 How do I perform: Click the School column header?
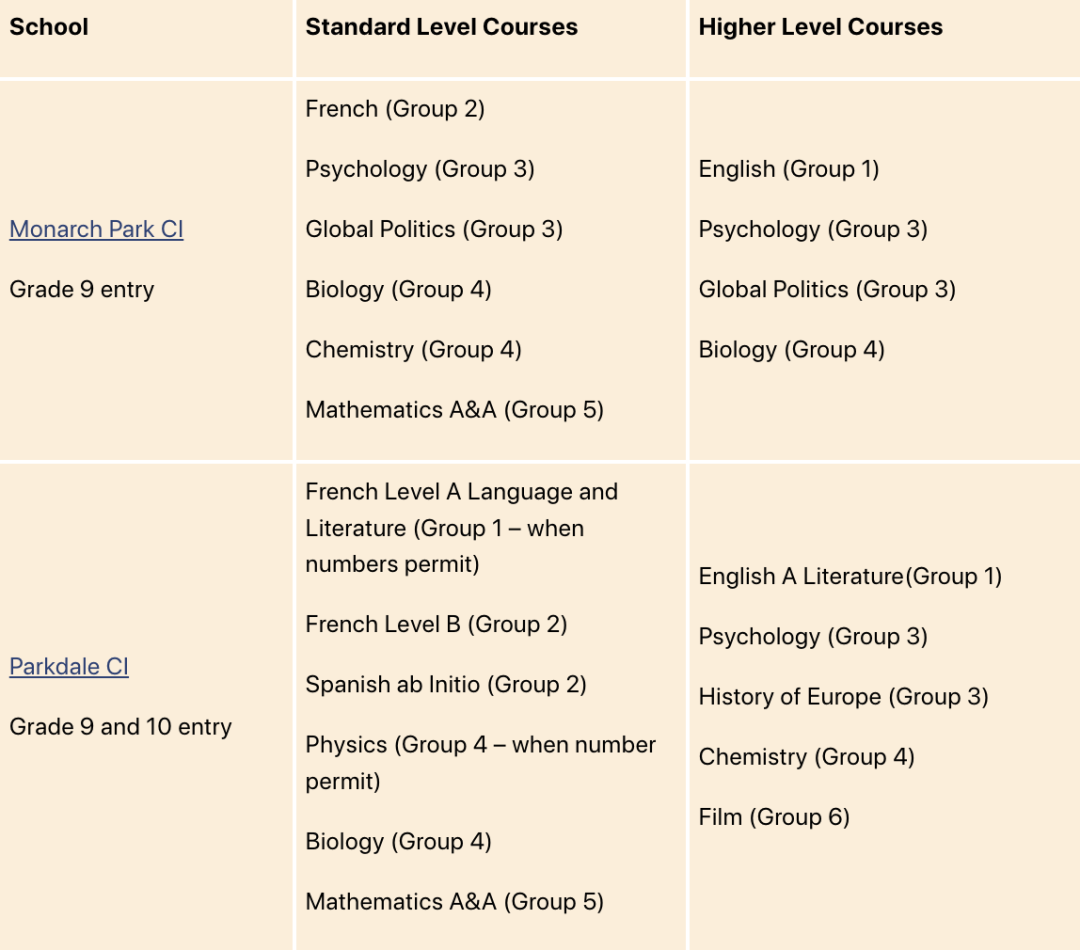tap(49, 27)
